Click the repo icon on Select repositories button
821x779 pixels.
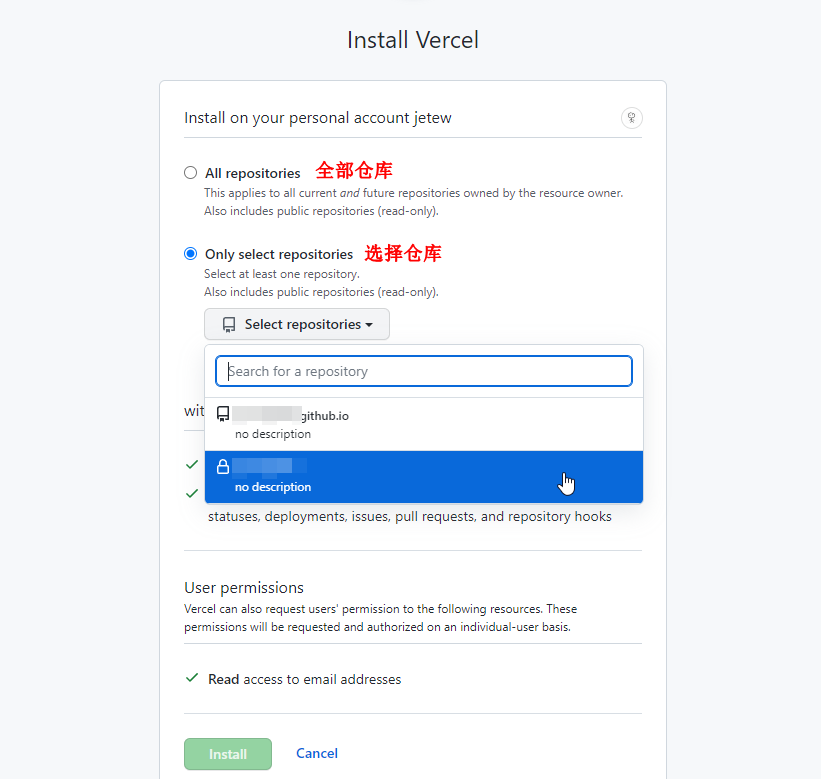click(x=229, y=325)
